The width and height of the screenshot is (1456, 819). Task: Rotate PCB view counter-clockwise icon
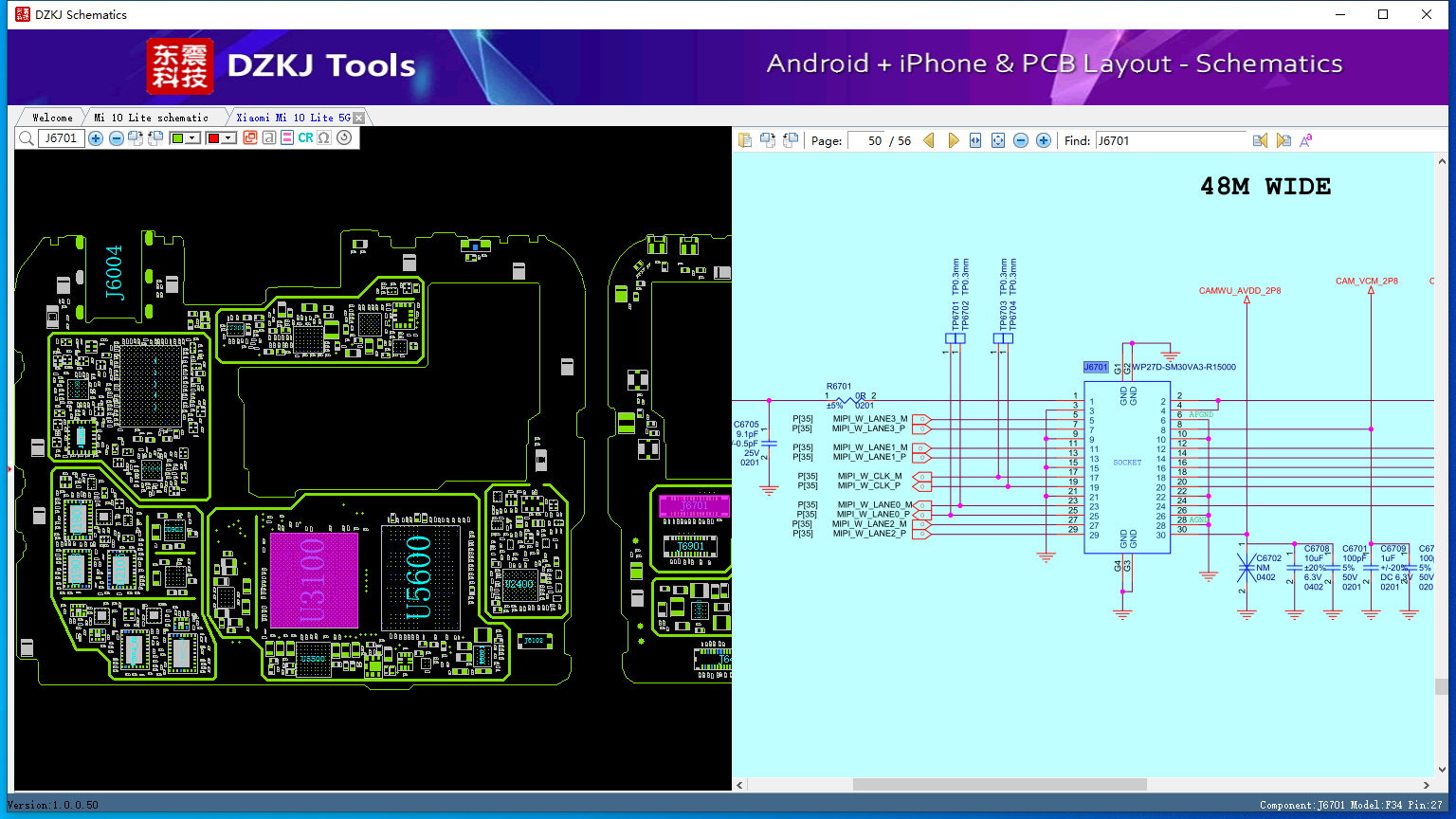(x=155, y=138)
